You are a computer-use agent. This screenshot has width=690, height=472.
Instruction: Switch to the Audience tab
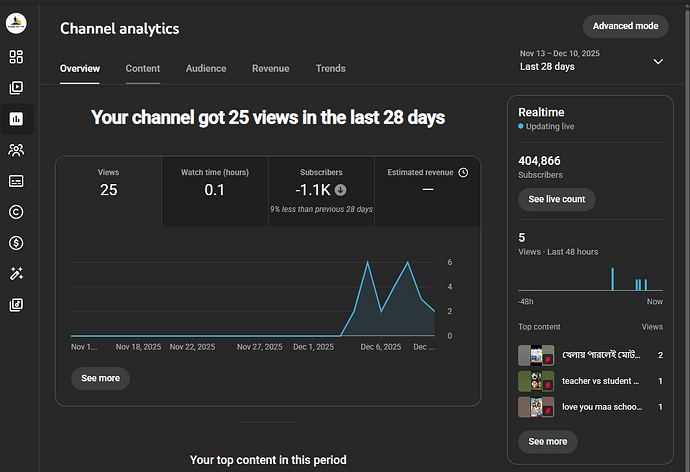[206, 69]
